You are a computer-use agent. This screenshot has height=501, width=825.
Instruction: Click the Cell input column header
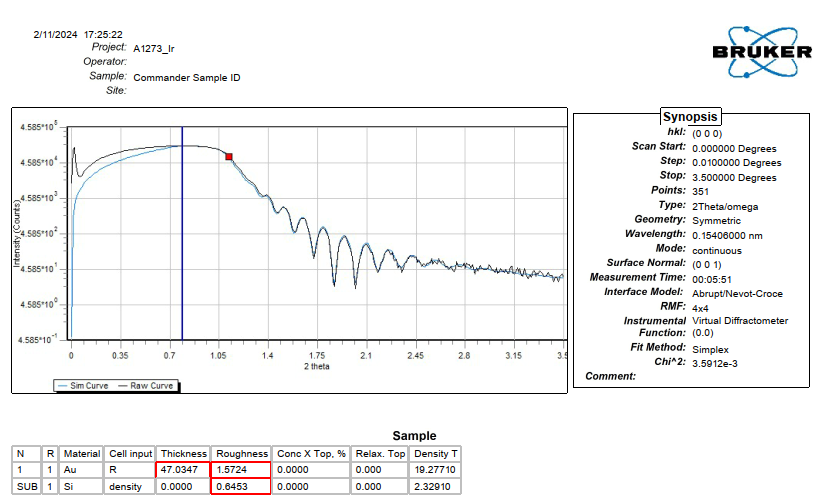click(x=130, y=453)
